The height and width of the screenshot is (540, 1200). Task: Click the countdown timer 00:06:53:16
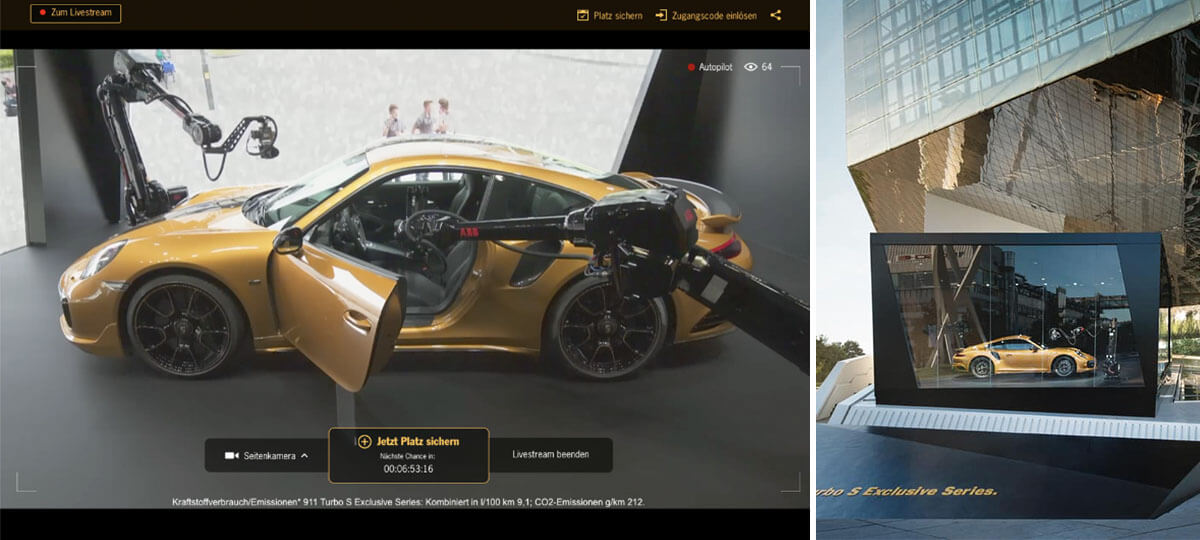tap(408, 468)
